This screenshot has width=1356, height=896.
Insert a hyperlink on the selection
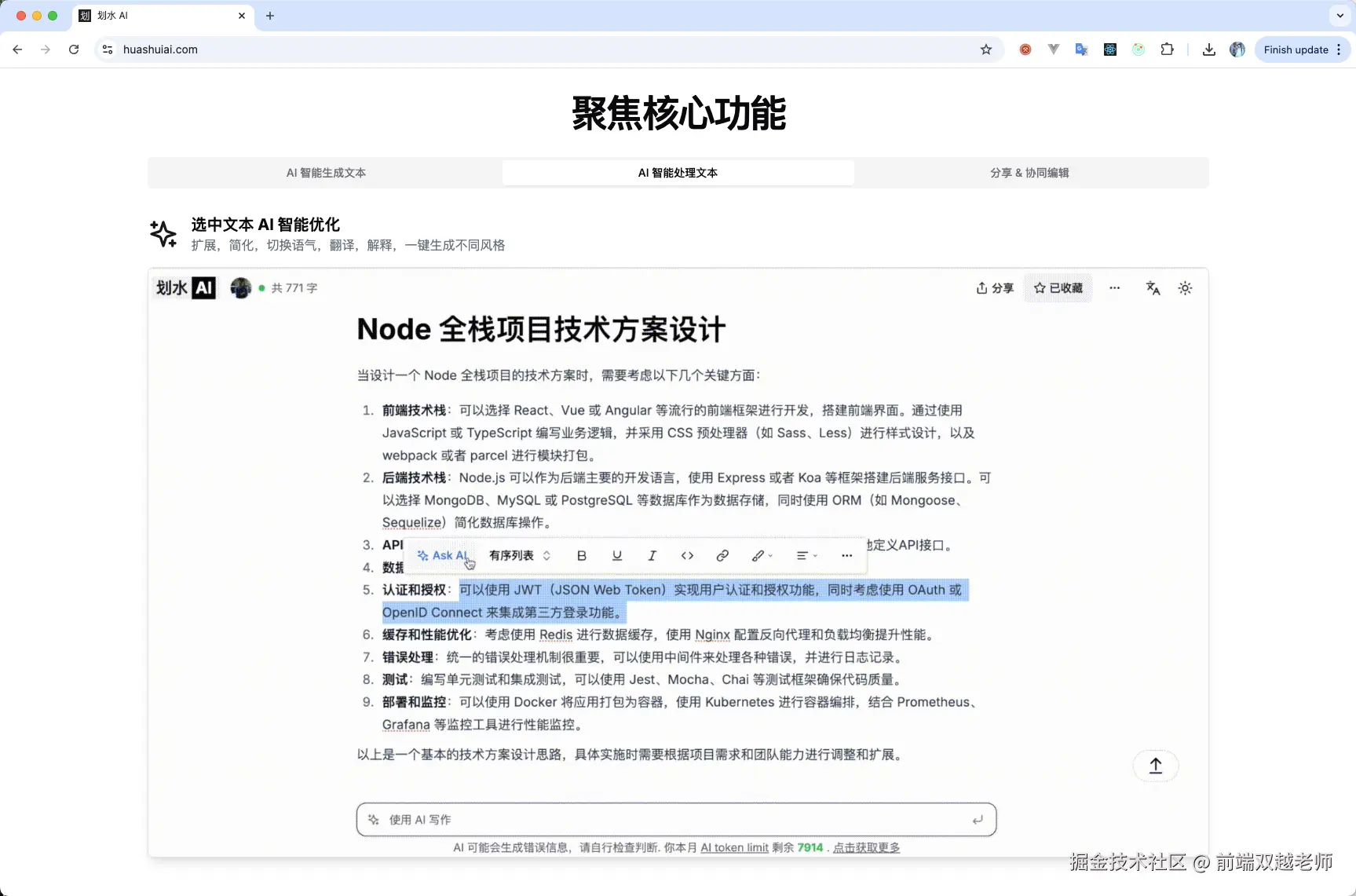click(x=722, y=555)
